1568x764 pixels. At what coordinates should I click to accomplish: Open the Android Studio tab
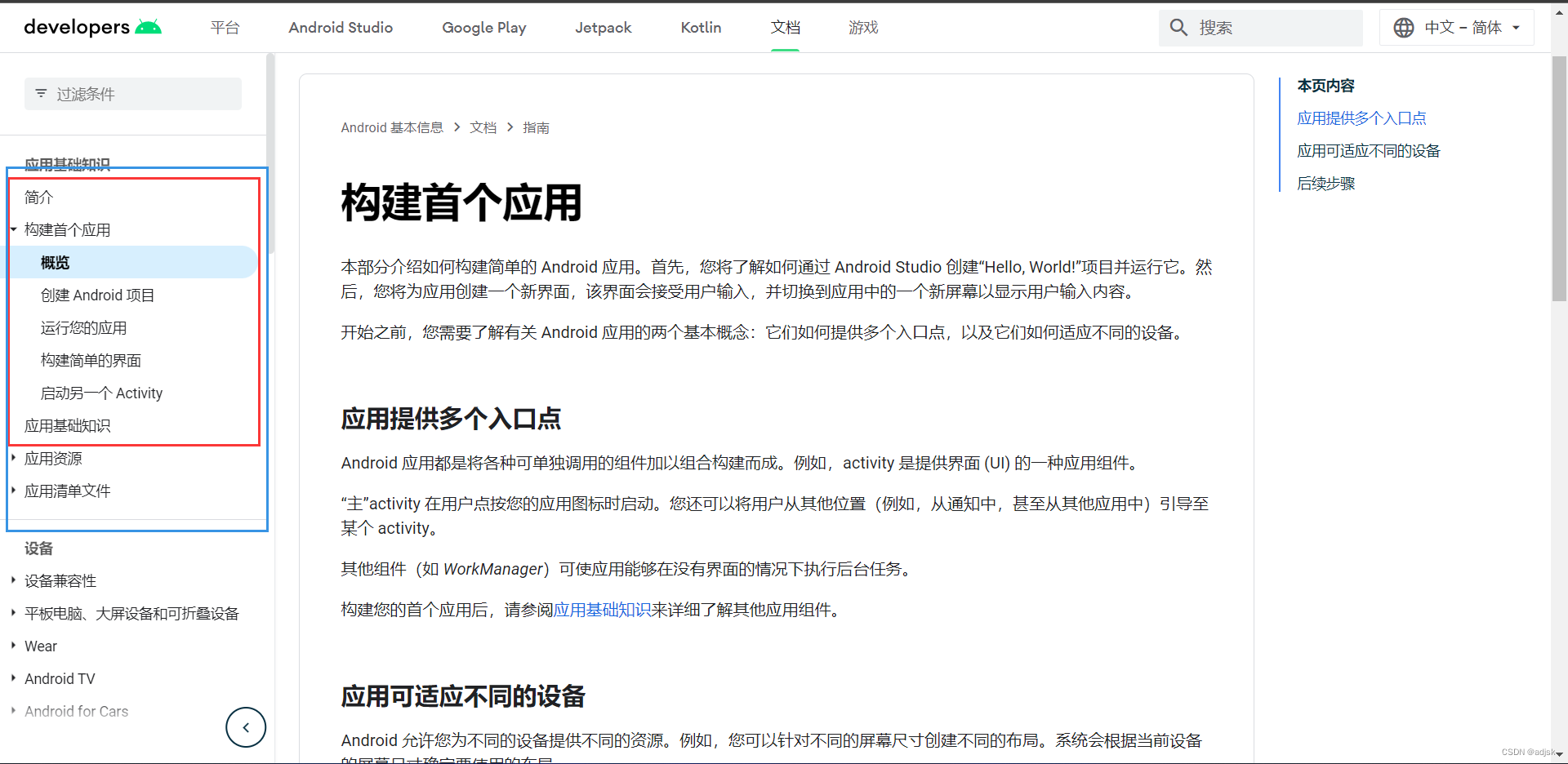click(341, 28)
